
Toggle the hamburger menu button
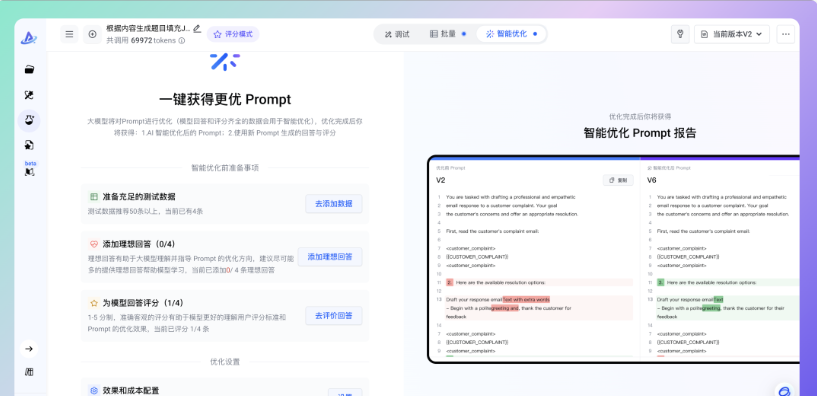click(x=69, y=34)
